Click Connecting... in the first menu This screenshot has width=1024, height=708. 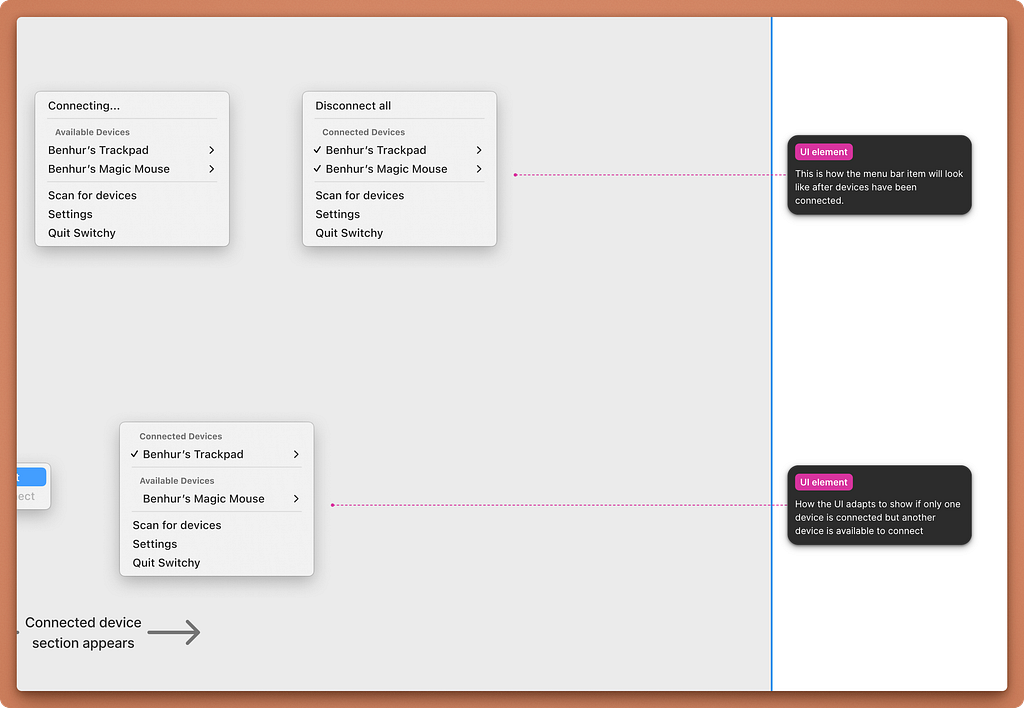(84, 106)
